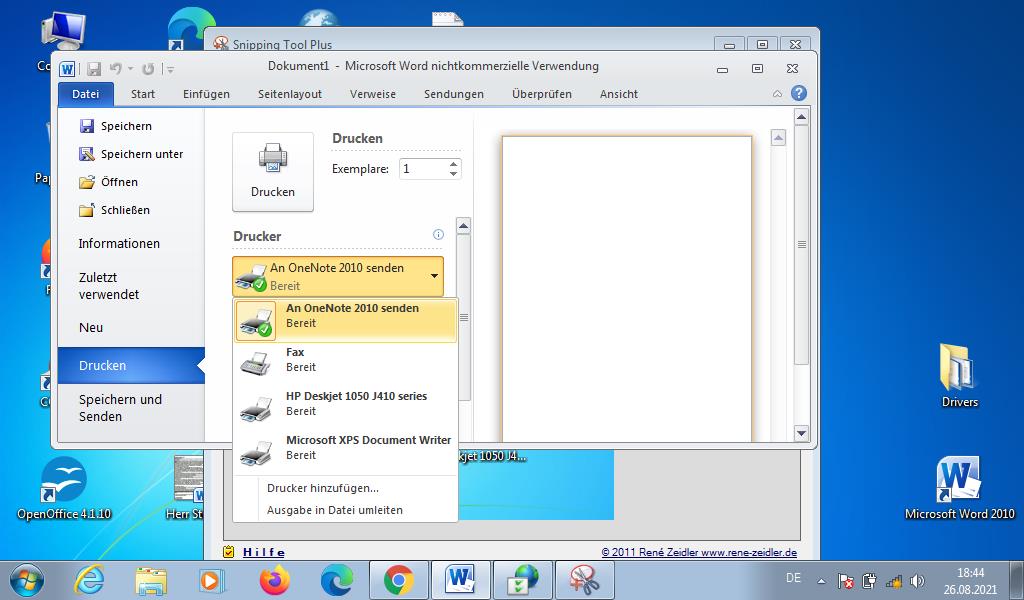Click the Action Center flag tray icon
The height and width of the screenshot is (600, 1024).
tap(845, 580)
